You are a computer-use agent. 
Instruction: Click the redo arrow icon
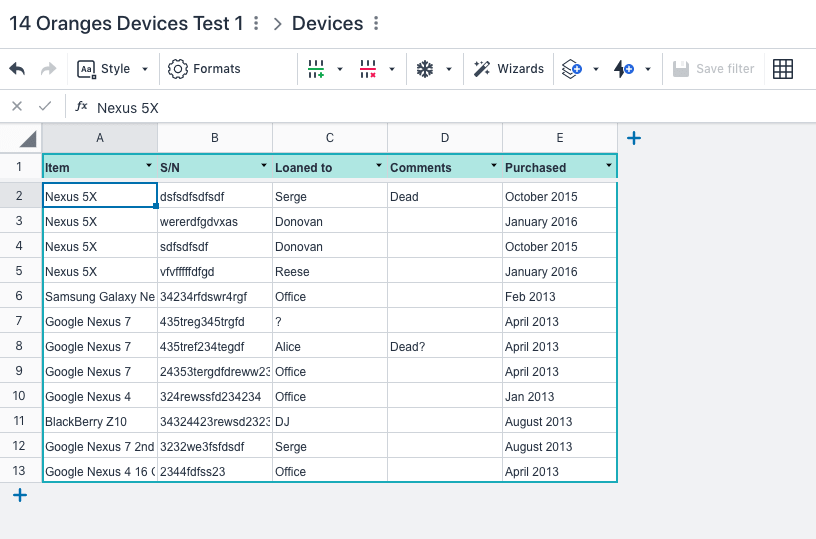point(48,69)
